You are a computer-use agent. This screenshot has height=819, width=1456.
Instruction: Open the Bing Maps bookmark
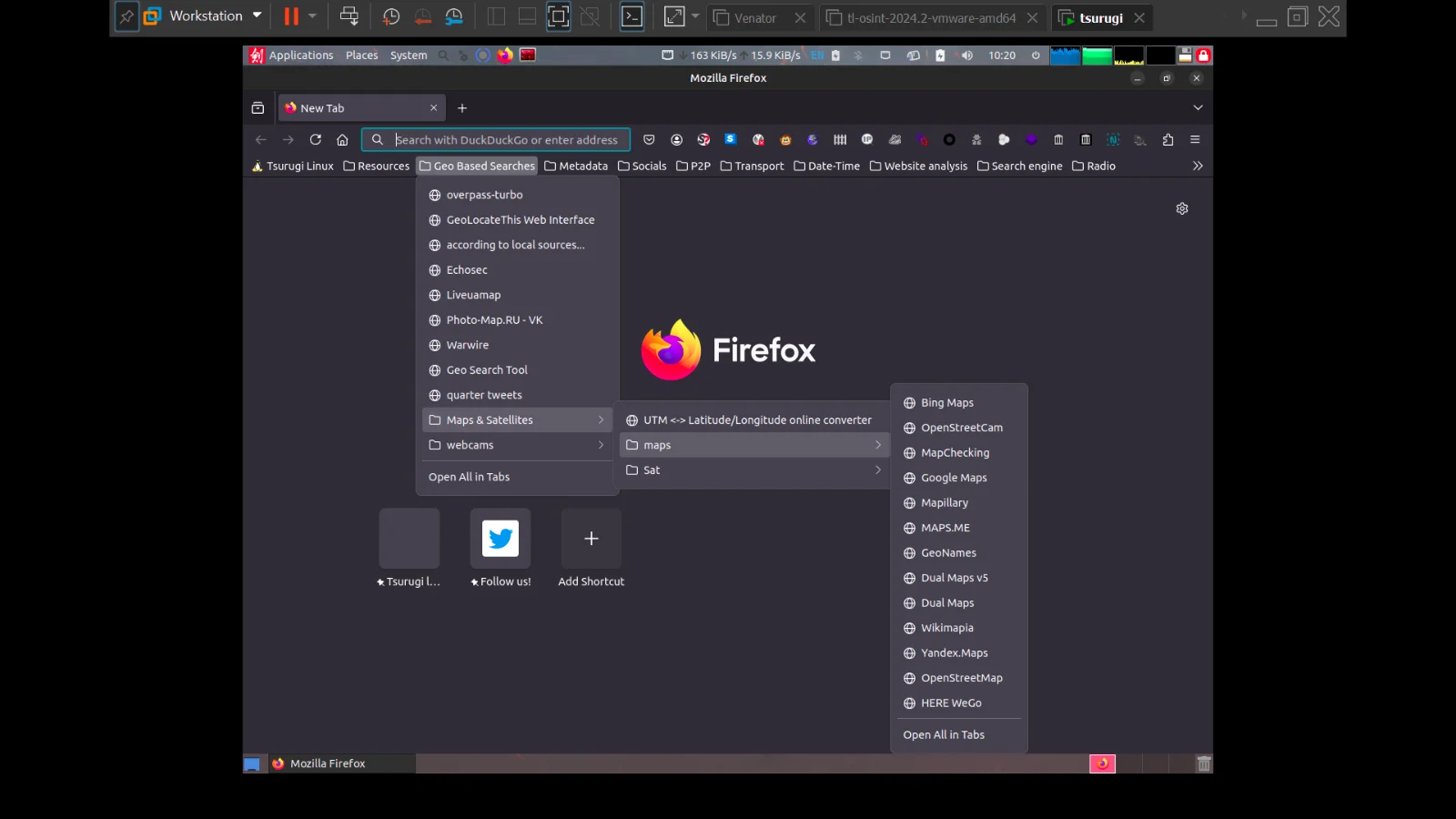point(959,403)
